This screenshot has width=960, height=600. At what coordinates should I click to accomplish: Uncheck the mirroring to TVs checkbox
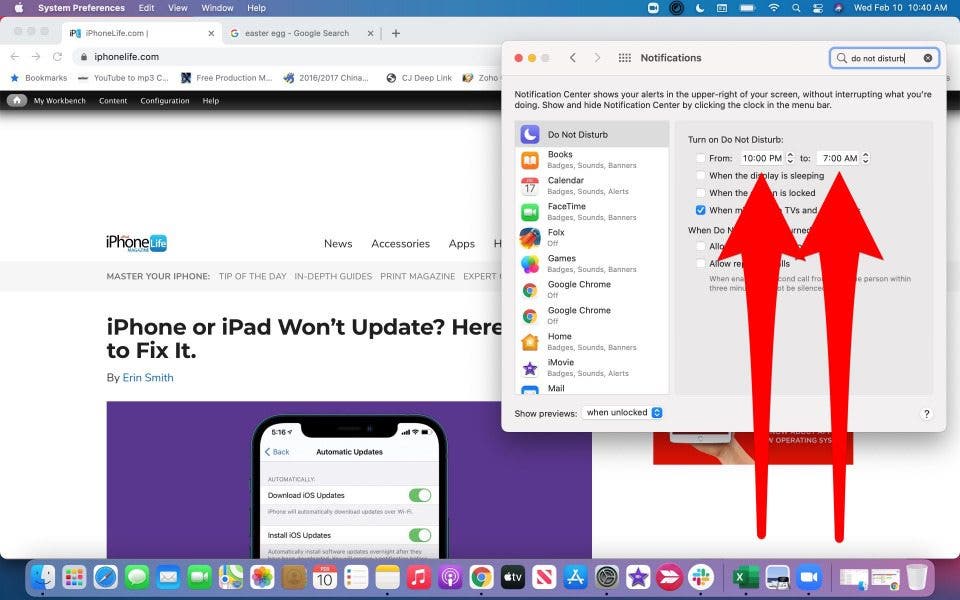coord(700,211)
